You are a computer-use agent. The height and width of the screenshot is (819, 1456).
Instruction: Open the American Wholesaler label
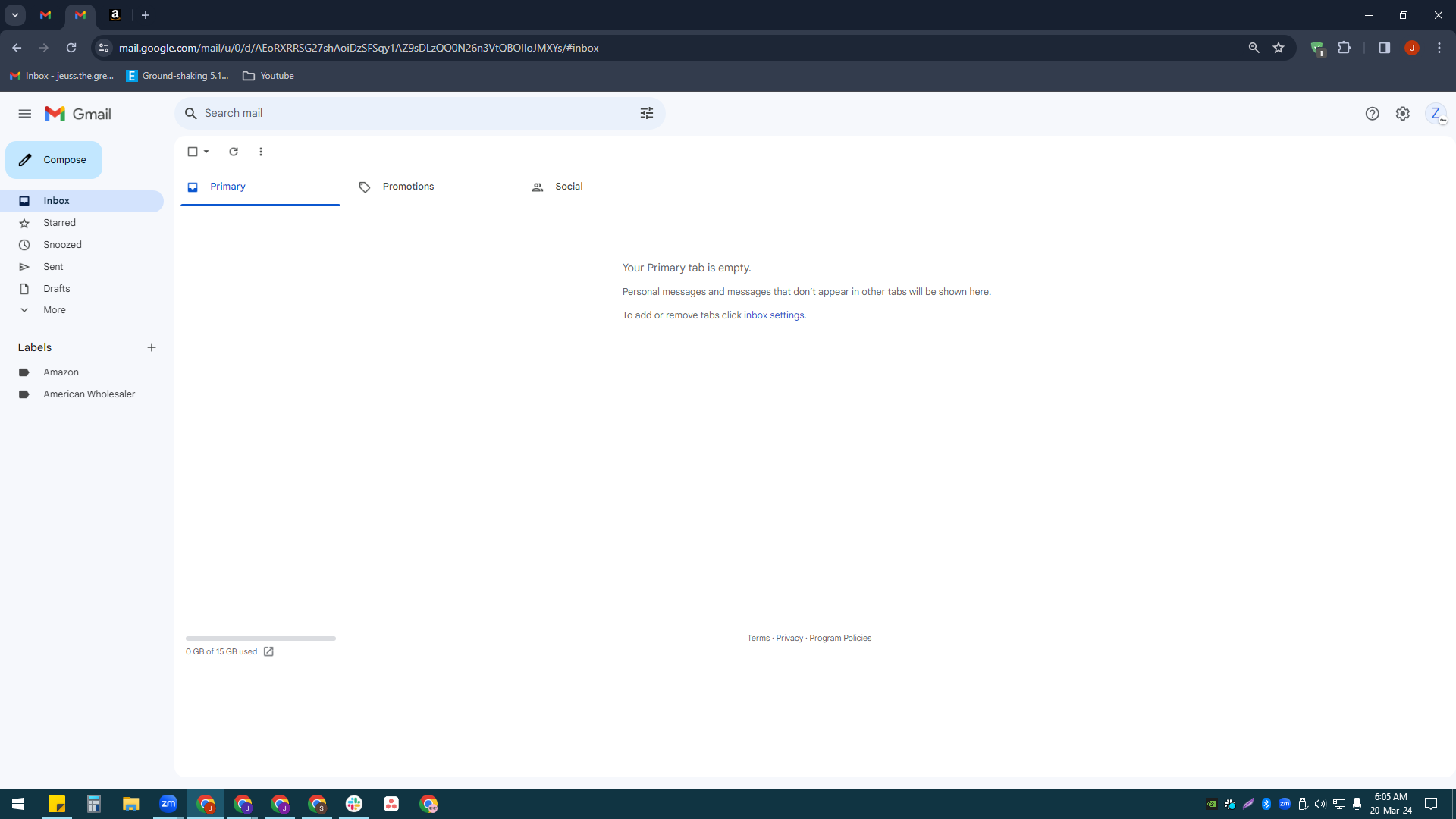[x=82, y=394]
